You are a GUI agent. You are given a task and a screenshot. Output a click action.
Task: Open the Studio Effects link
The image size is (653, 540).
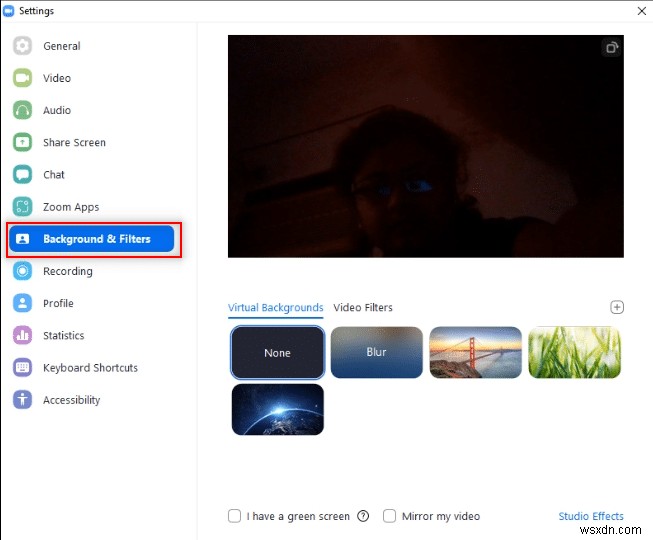click(x=591, y=516)
